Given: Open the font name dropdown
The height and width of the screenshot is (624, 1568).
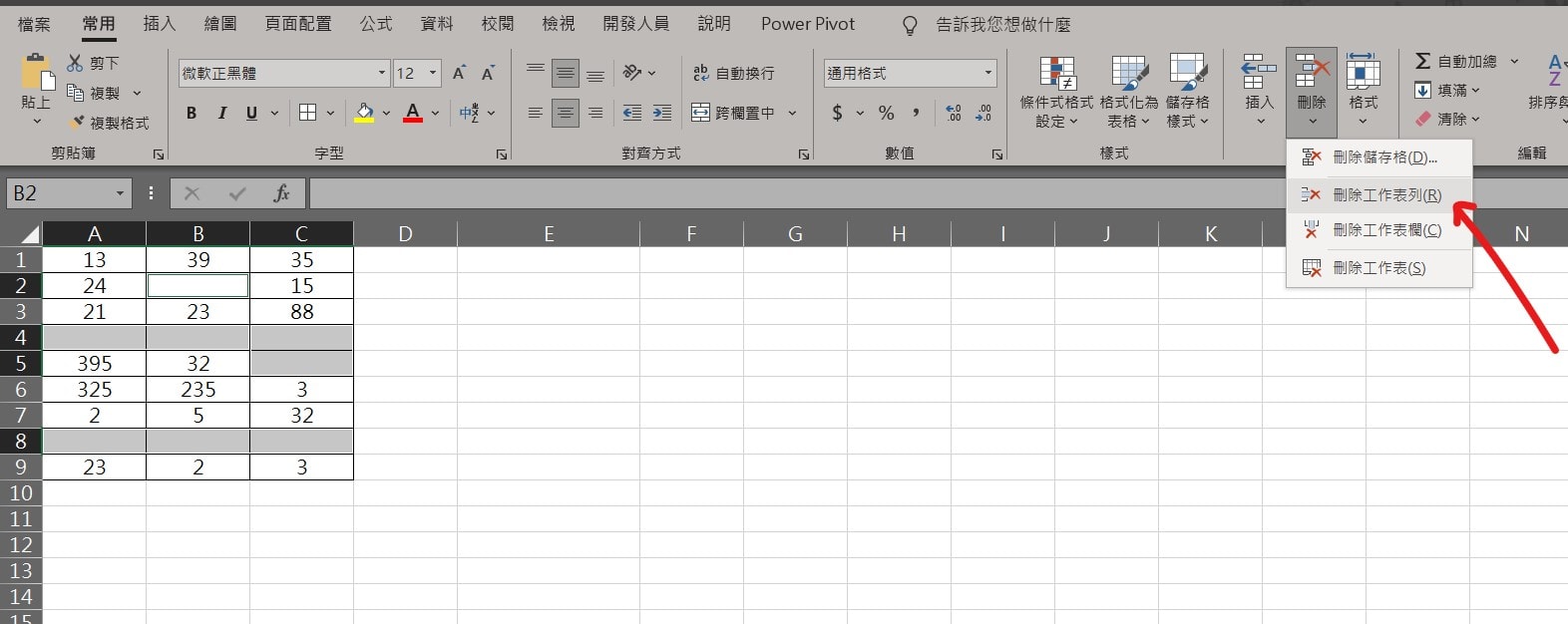Looking at the screenshot, I should 381,73.
